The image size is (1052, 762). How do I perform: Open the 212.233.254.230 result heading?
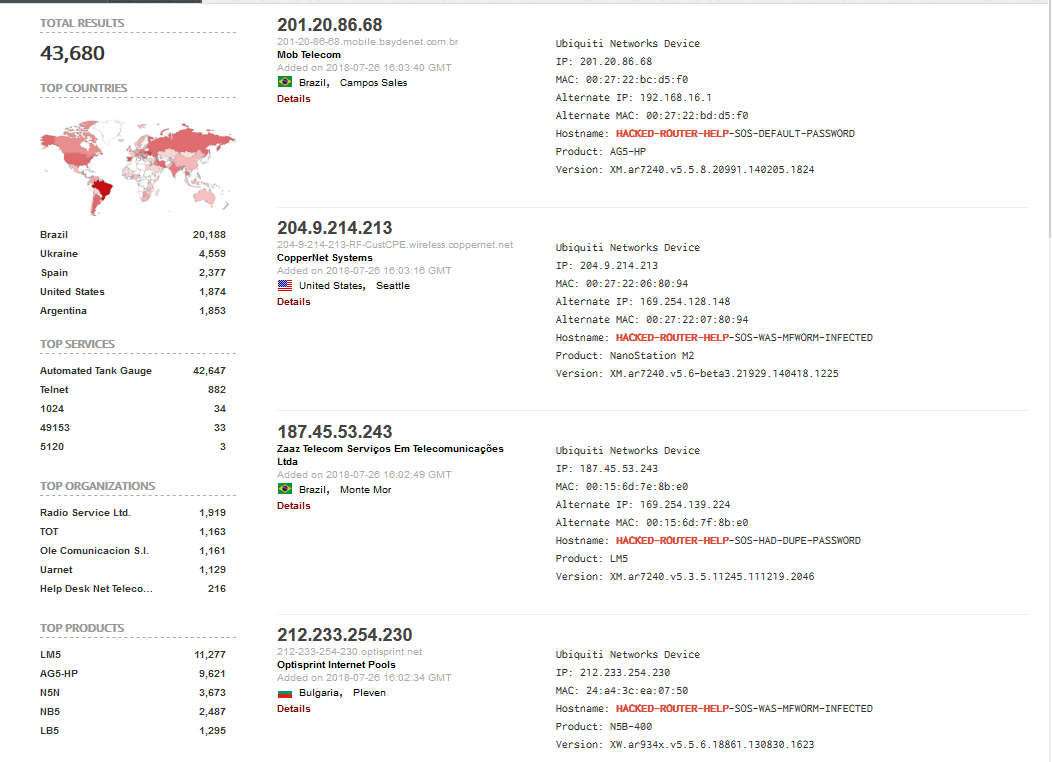pyautogui.click(x=345, y=635)
